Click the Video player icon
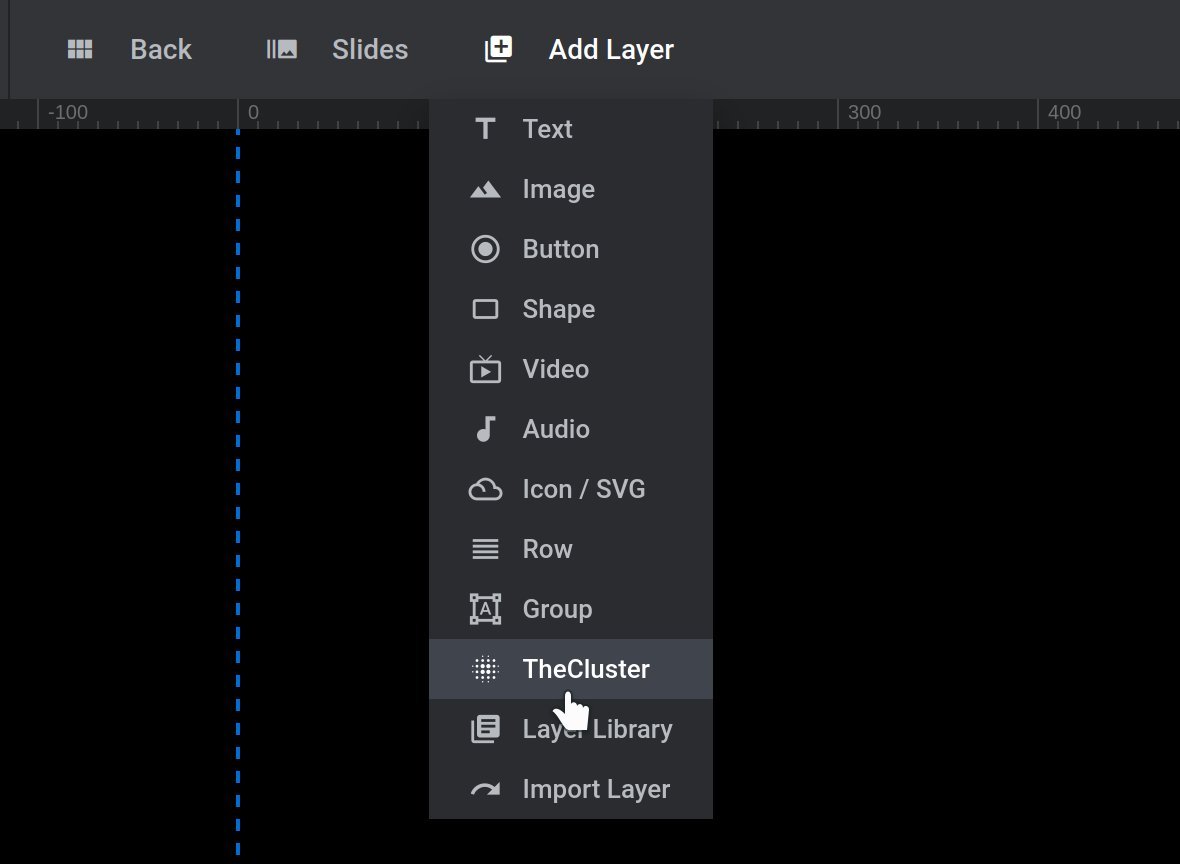 pos(485,369)
